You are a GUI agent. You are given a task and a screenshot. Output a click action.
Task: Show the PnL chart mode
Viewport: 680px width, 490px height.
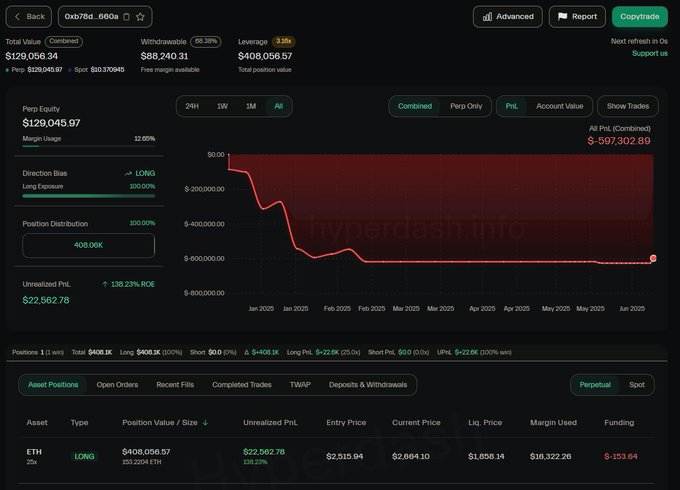(512, 106)
